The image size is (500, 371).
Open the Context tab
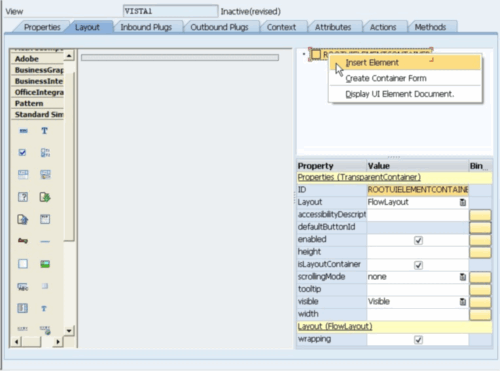(x=281, y=27)
